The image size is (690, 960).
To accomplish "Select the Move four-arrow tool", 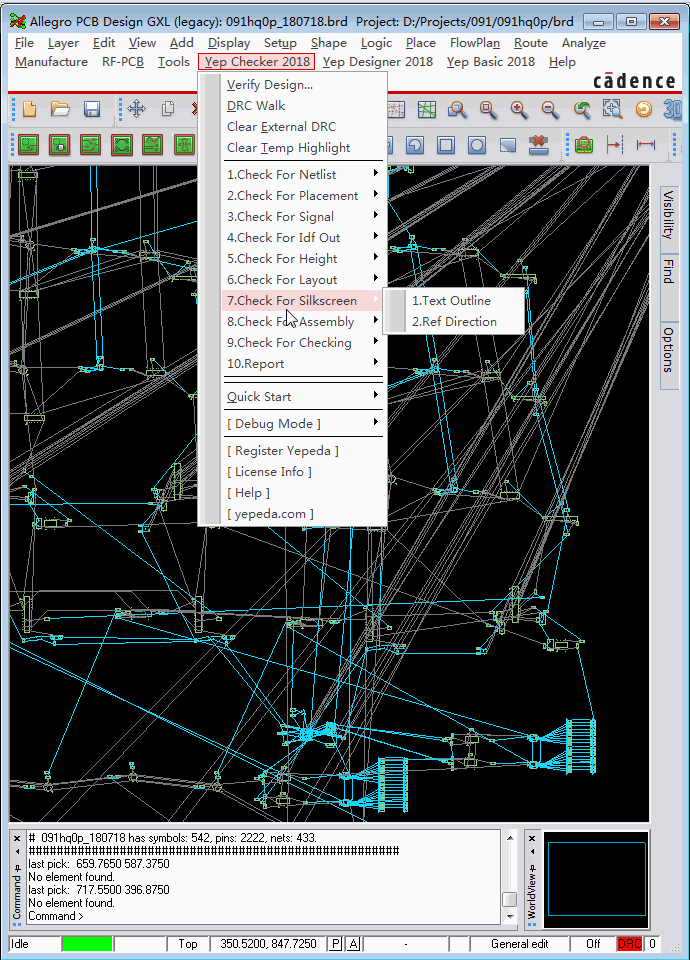I will (x=137, y=110).
